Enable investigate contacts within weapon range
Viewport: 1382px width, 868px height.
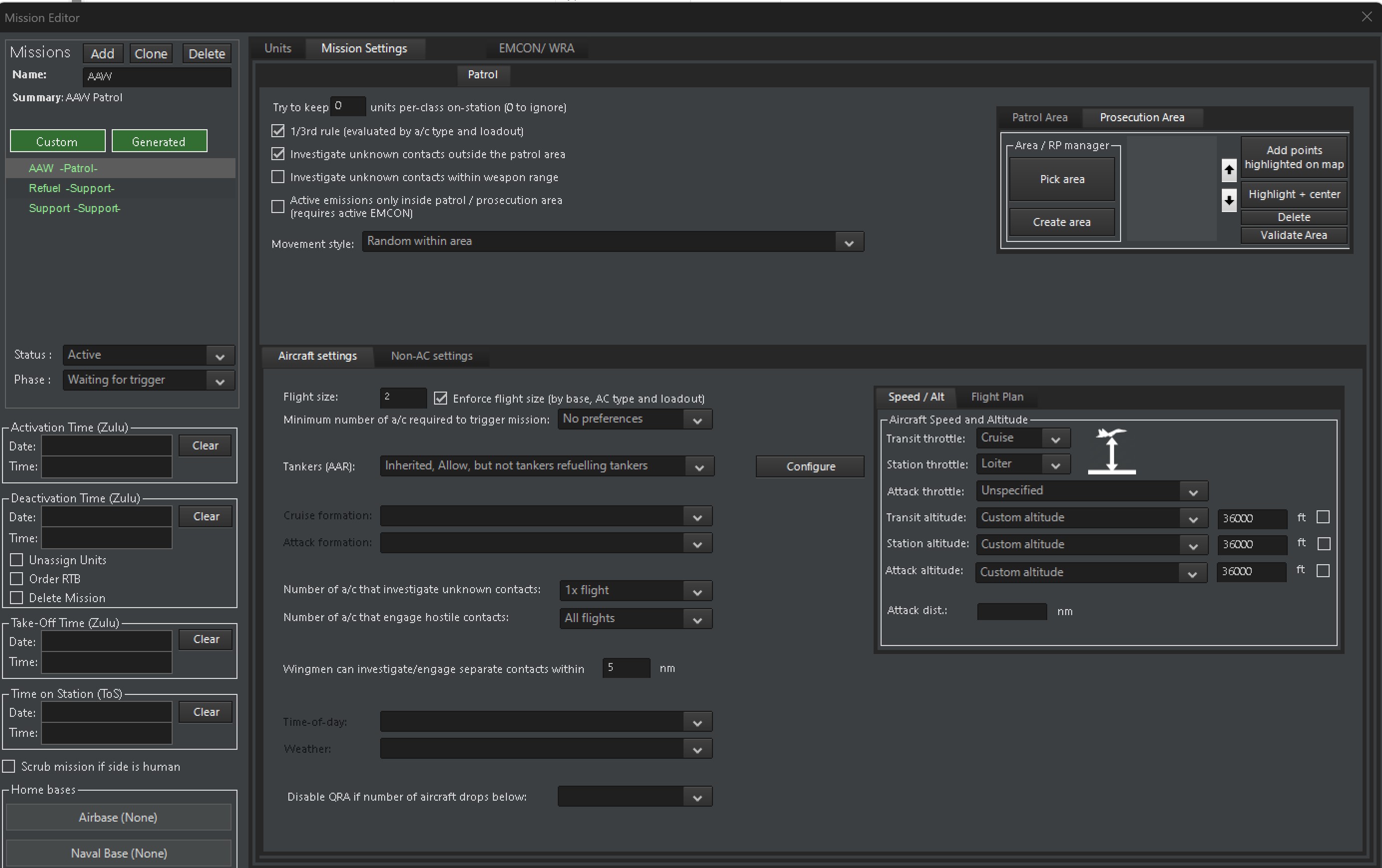click(x=278, y=177)
